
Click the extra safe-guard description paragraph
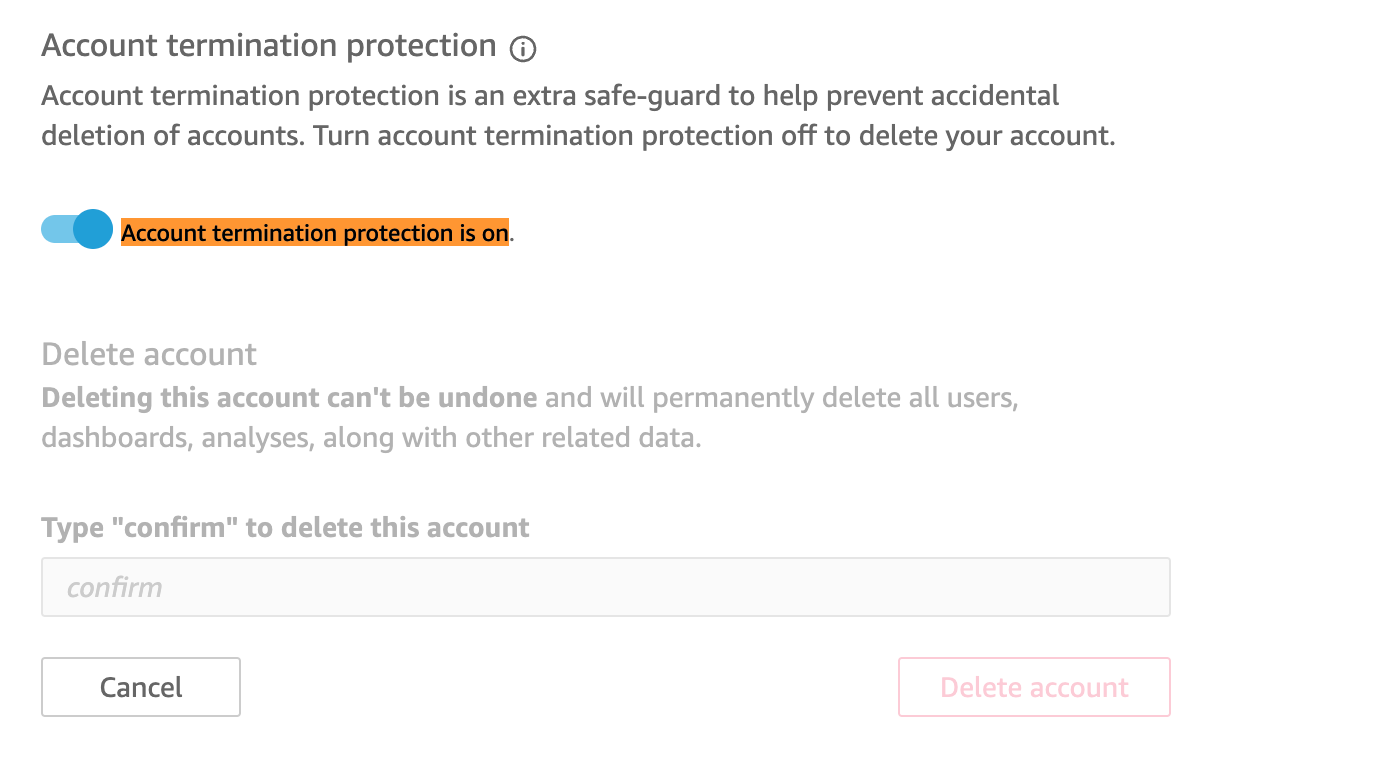click(578, 116)
